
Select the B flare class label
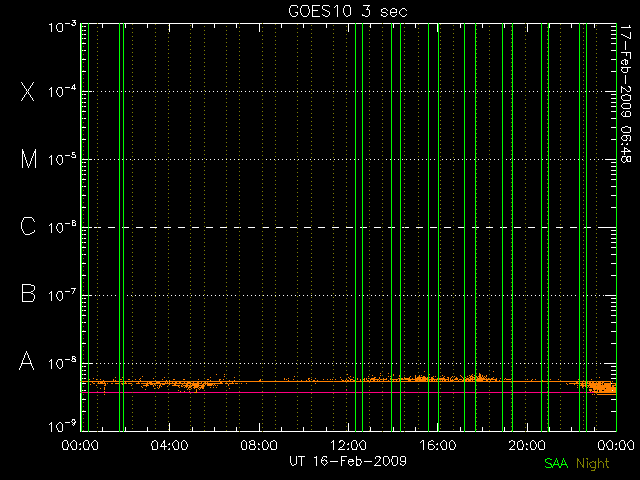(x=28, y=293)
